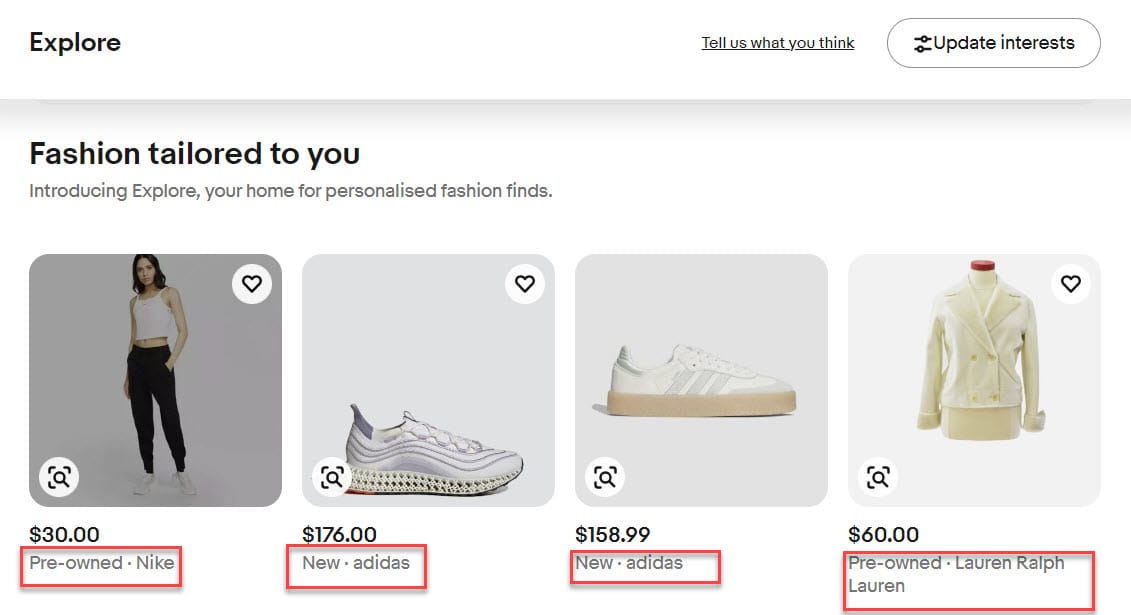
Task: Click the $30.00 price of Nike item
Action: click(64, 535)
